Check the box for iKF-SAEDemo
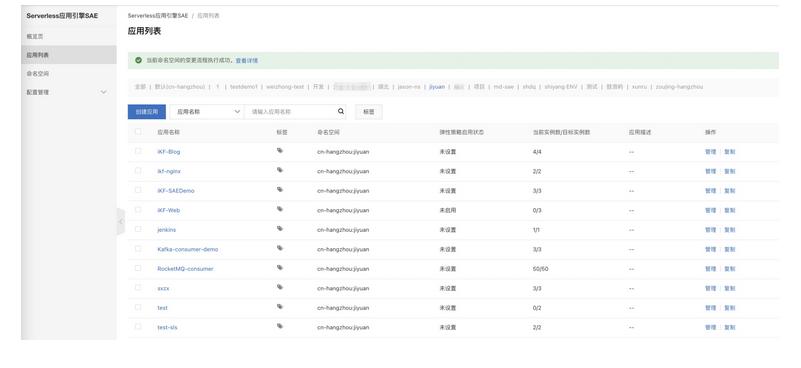801x368 pixels. (x=138, y=190)
